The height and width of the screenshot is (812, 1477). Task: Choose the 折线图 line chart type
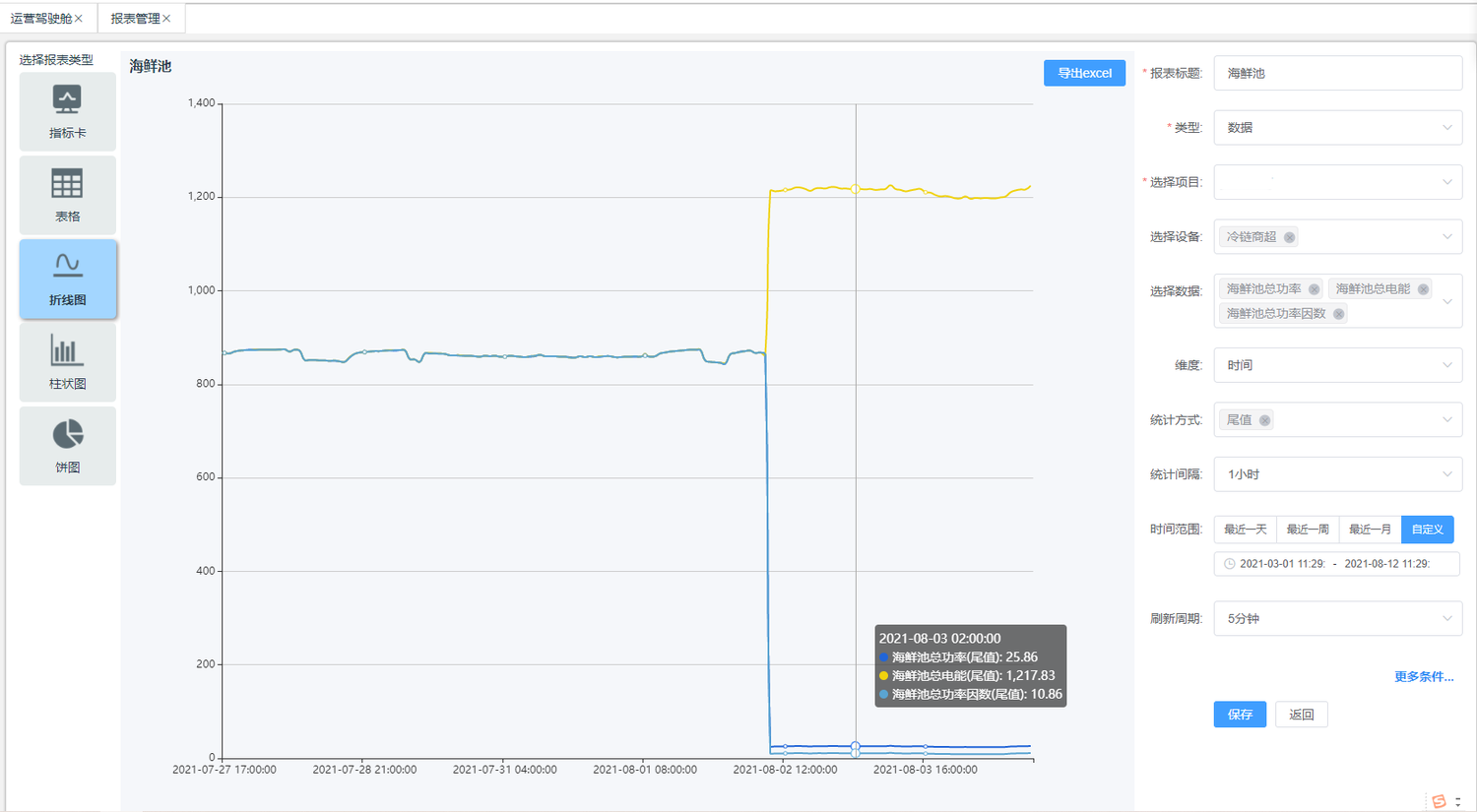pyautogui.click(x=67, y=279)
